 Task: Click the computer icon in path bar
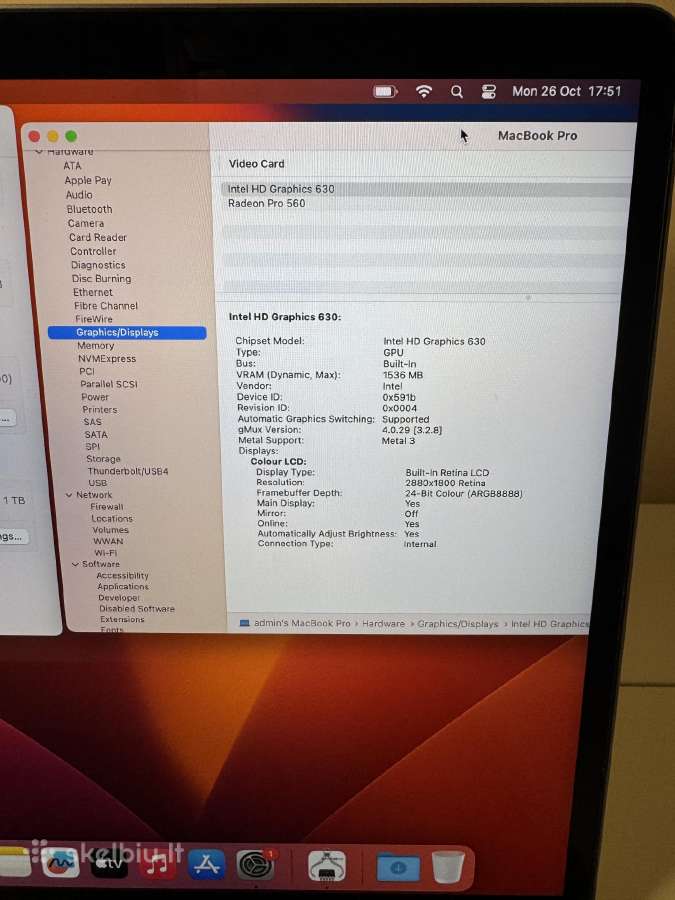pyautogui.click(x=245, y=623)
